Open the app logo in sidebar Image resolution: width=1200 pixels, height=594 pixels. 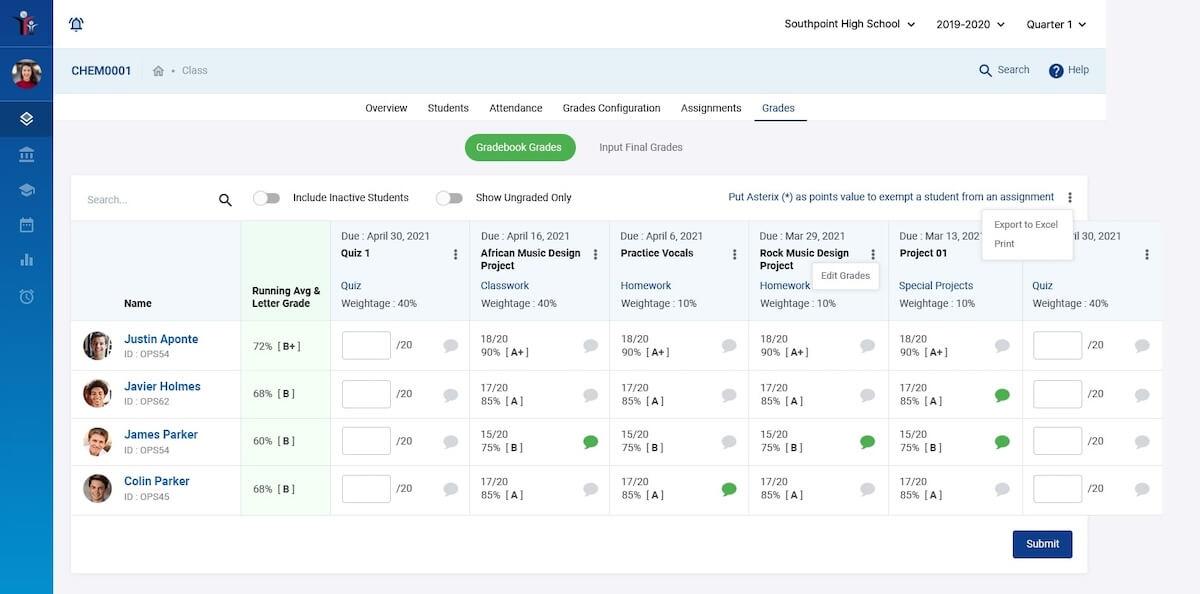point(26,23)
